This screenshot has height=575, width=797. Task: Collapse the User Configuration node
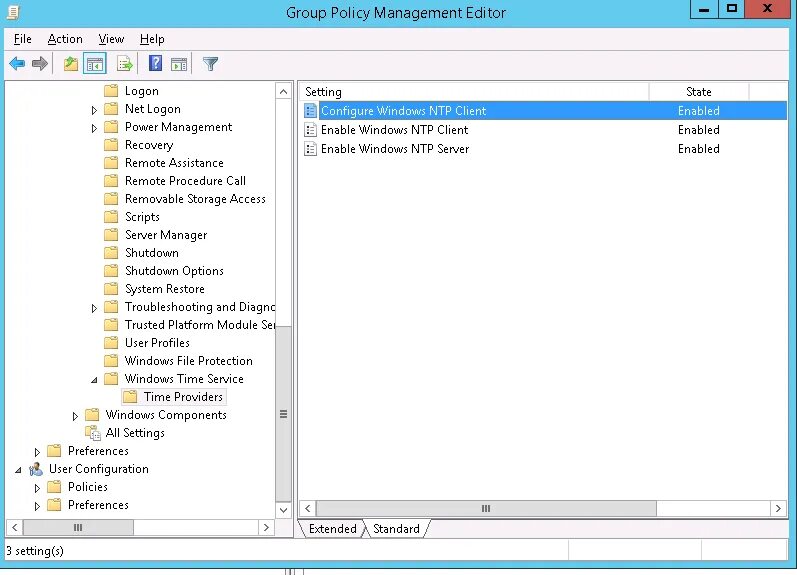click(18, 470)
